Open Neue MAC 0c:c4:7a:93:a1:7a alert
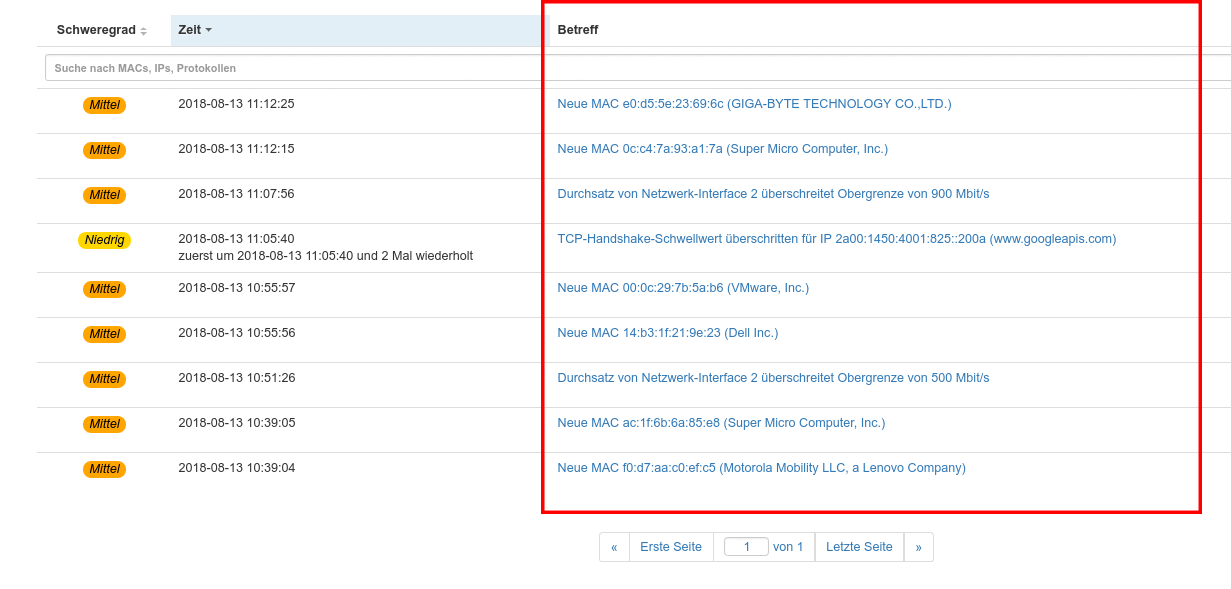 tap(722, 149)
